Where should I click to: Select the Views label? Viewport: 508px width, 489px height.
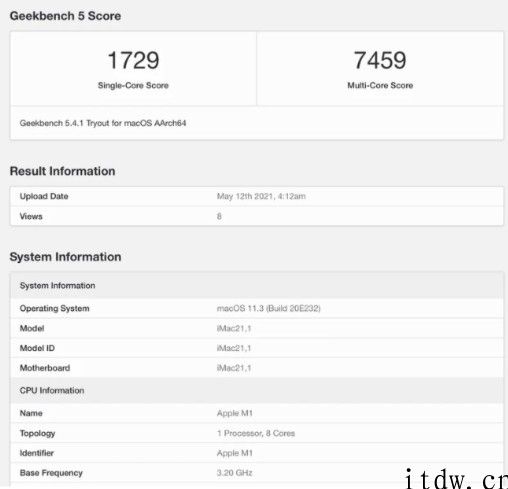click(x=31, y=216)
